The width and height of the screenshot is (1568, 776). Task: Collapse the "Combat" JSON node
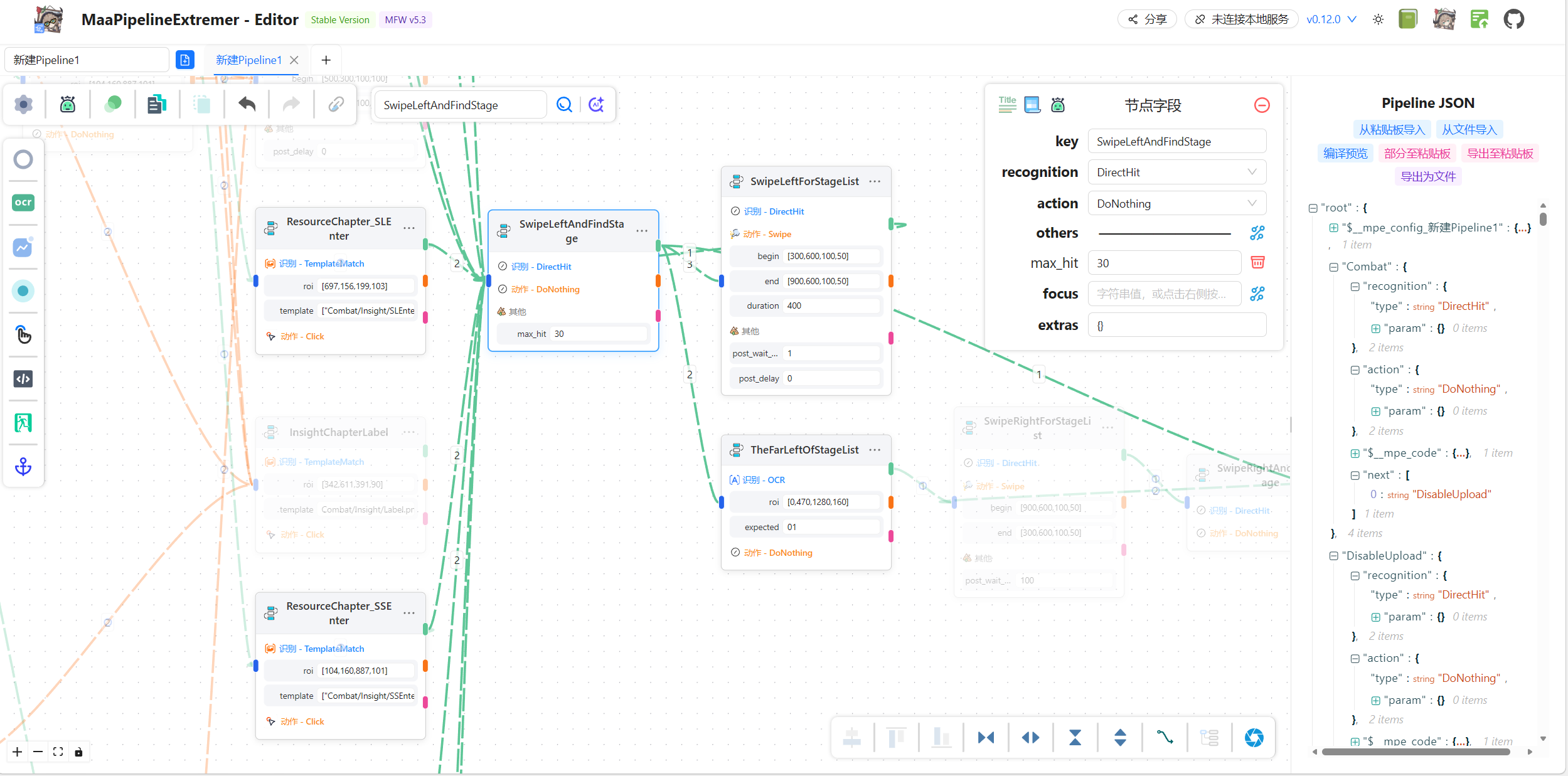pyautogui.click(x=1333, y=267)
